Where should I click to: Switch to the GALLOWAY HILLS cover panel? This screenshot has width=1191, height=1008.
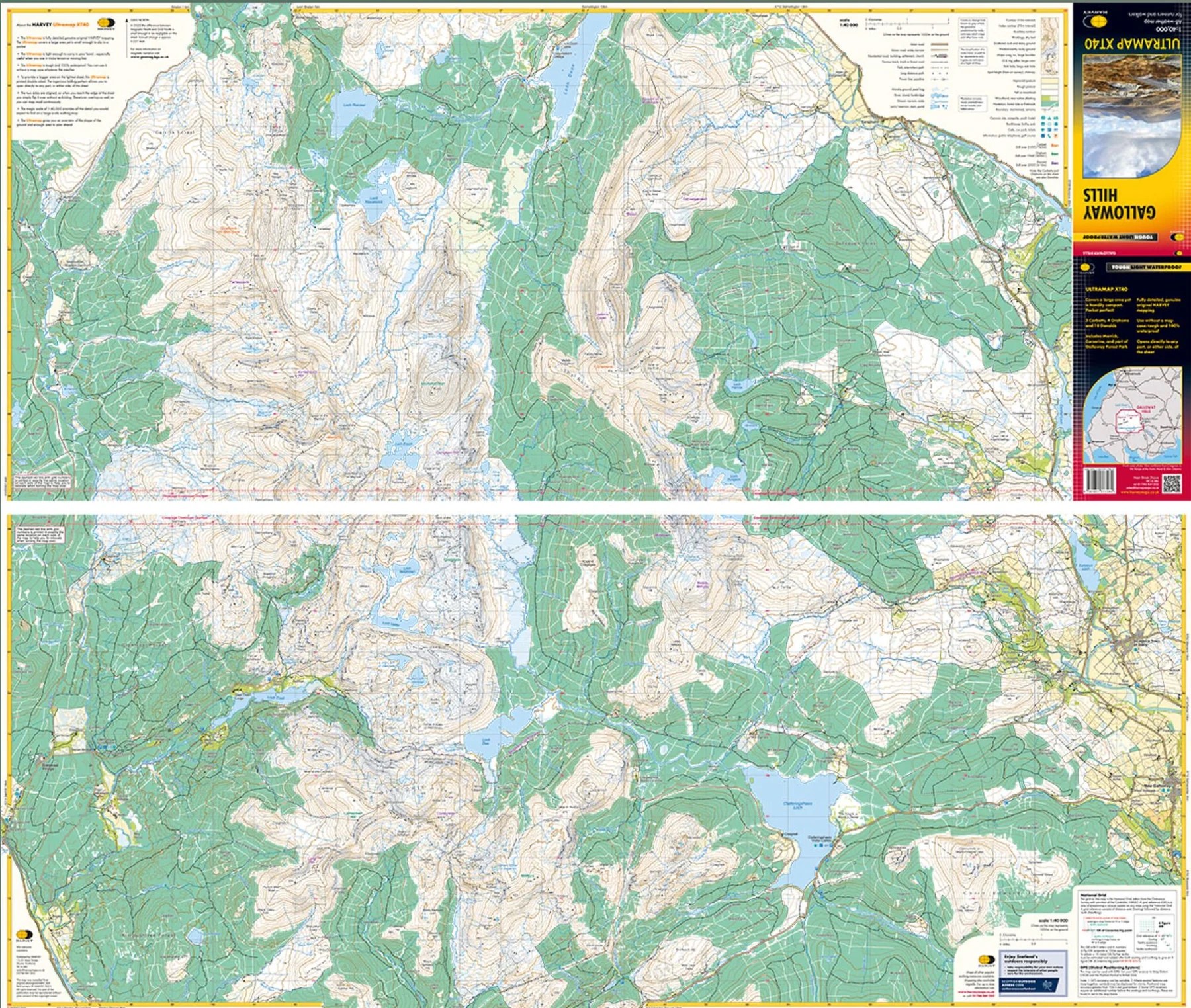(x=1118, y=202)
